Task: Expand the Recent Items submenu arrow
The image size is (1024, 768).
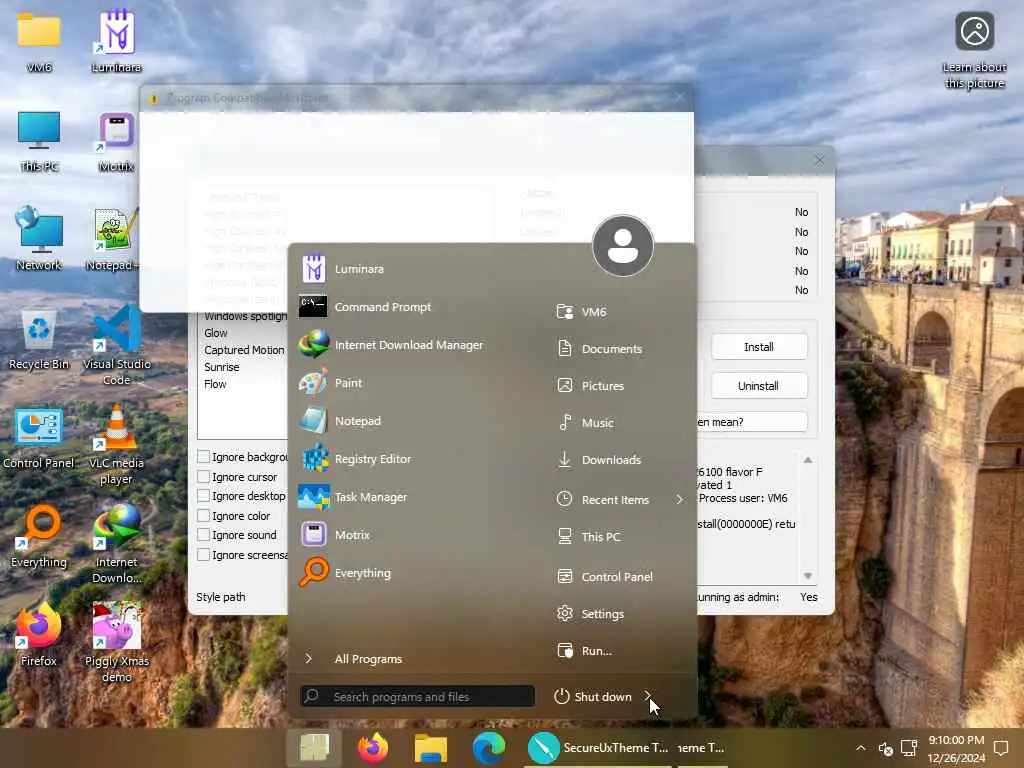Action: pyautogui.click(x=680, y=500)
